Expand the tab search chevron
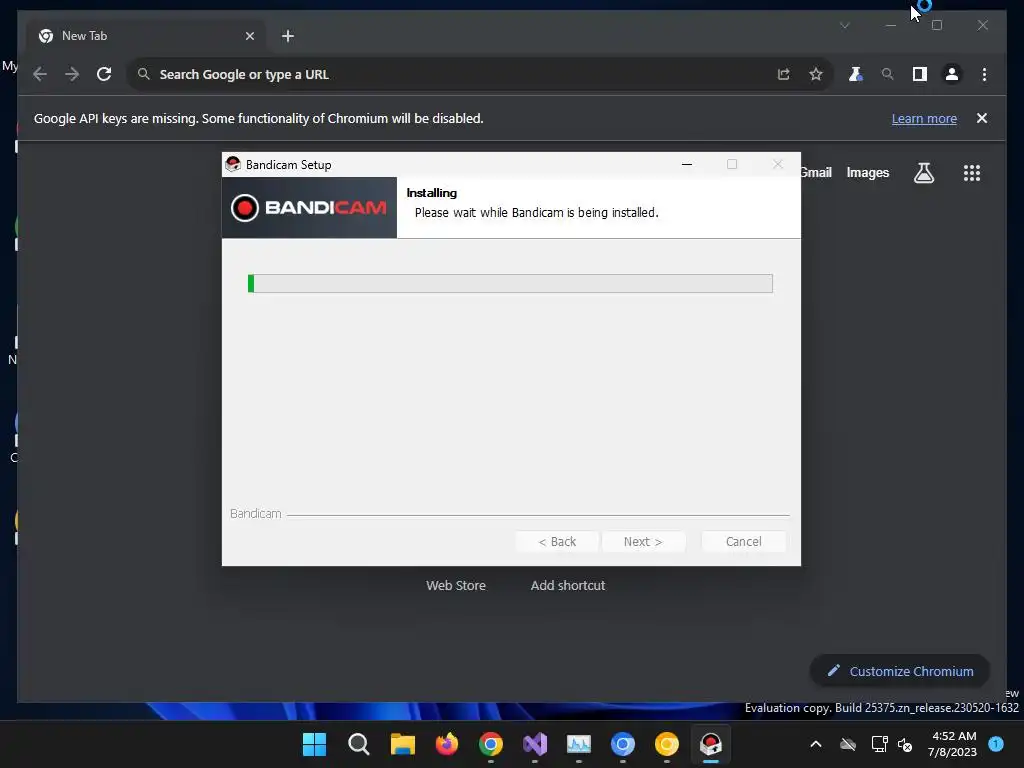The width and height of the screenshot is (1024, 768). point(844,25)
